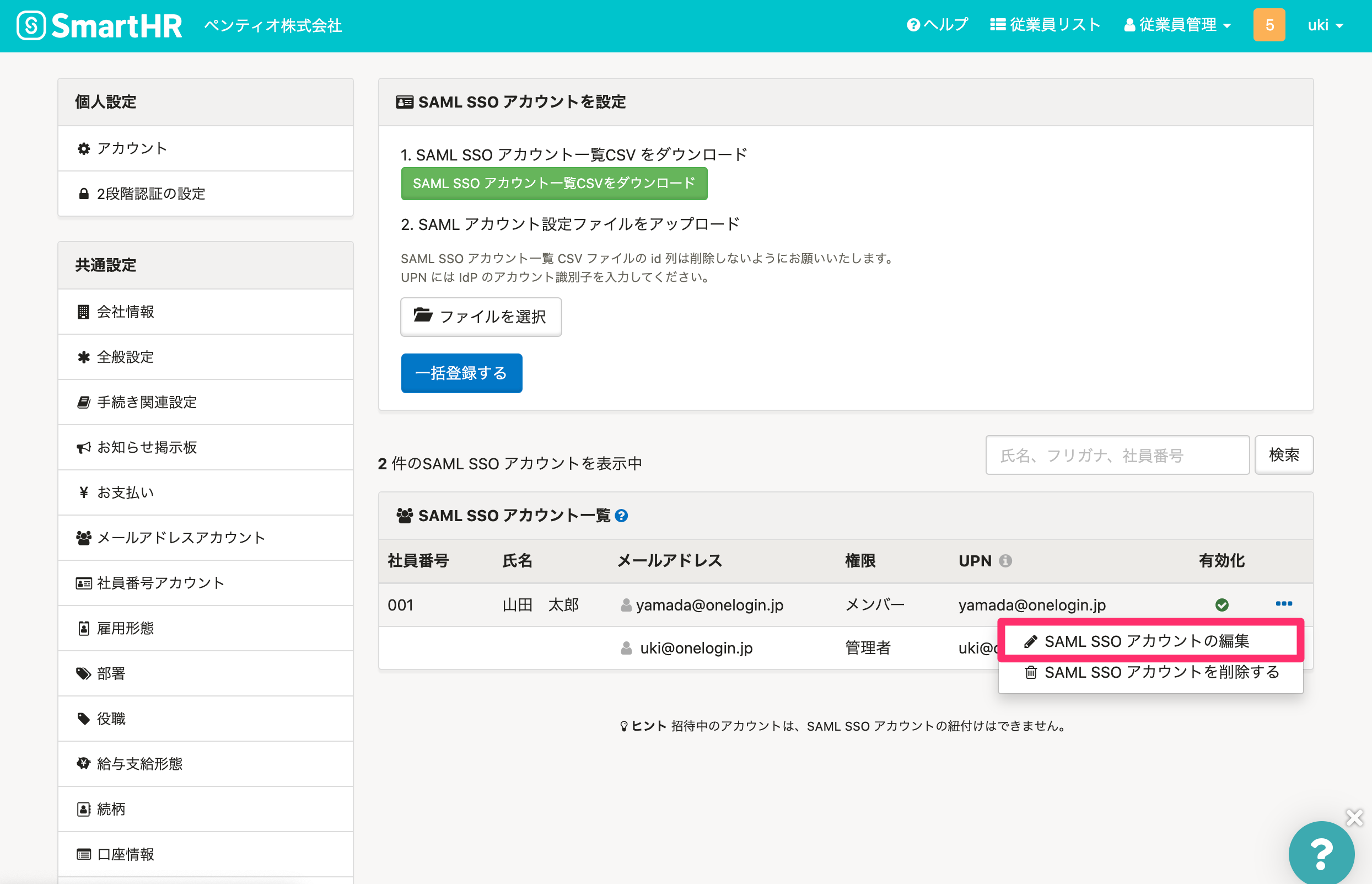
Task: Open アカウント personal settings
Action: click(x=206, y=148)
